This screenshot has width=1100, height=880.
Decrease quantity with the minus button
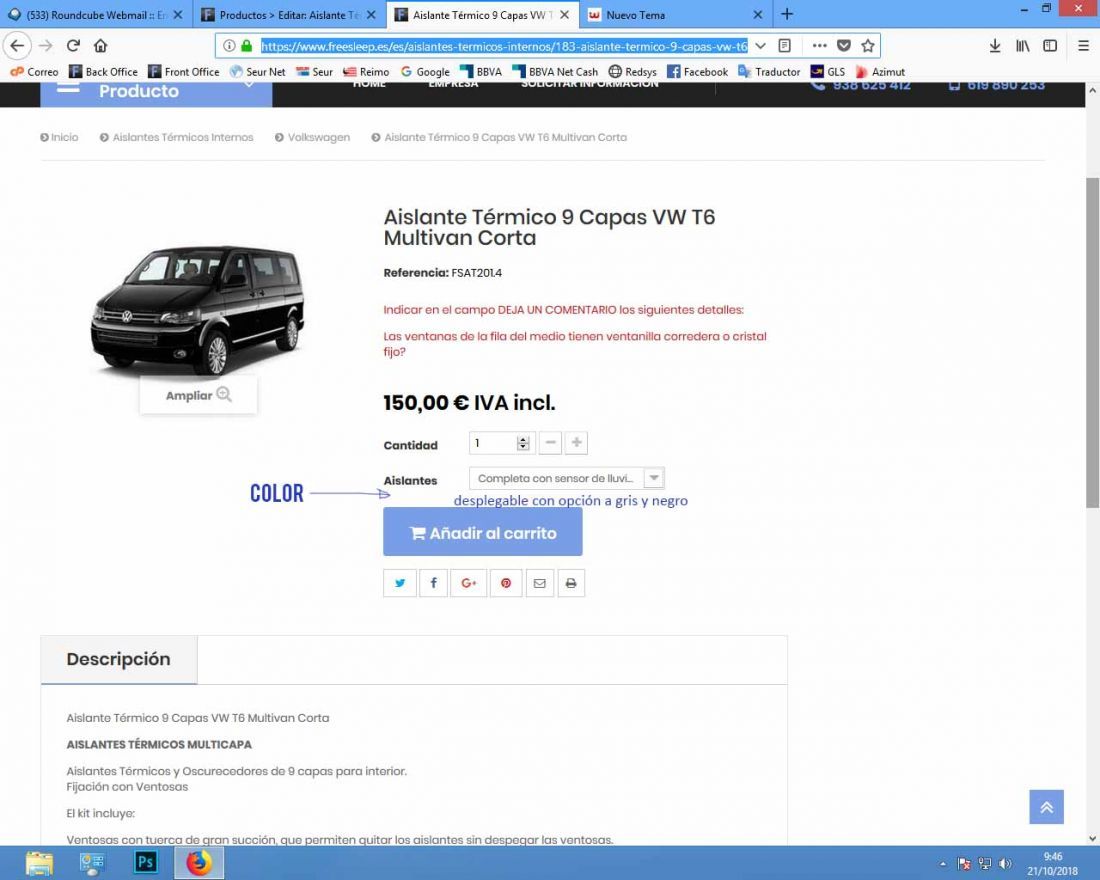tap(551, 443)
